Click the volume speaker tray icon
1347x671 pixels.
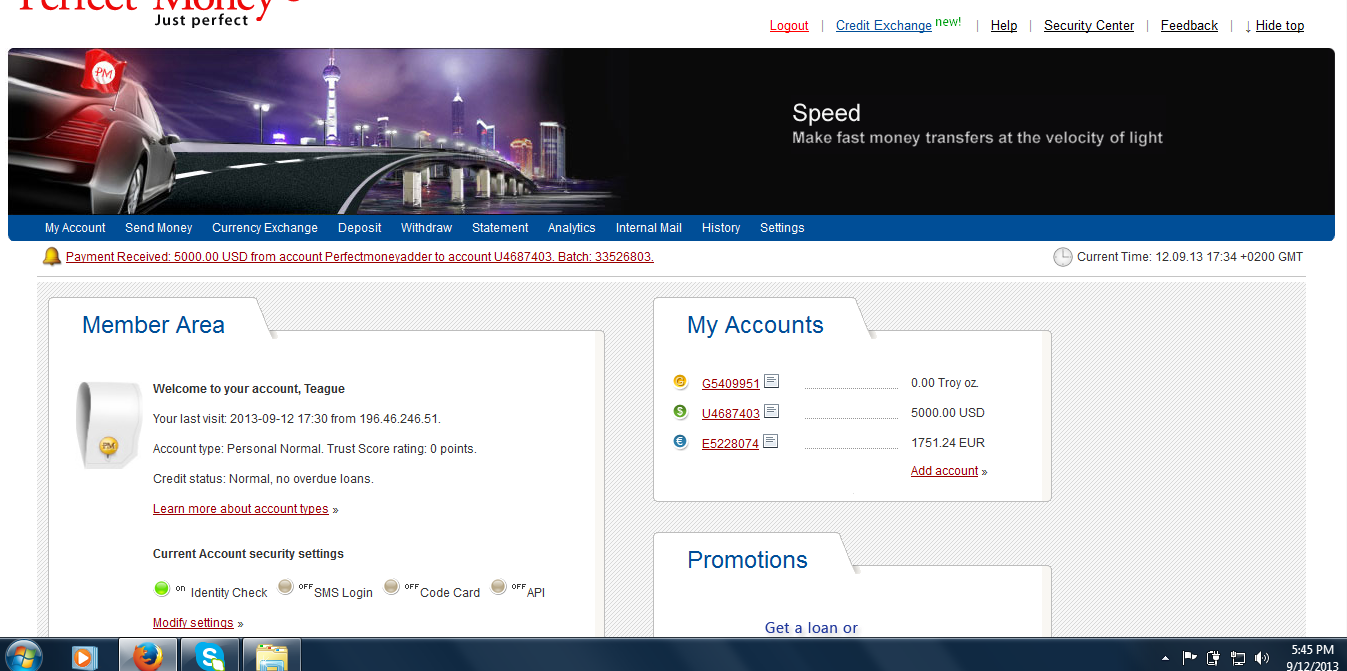(1262, 658)
